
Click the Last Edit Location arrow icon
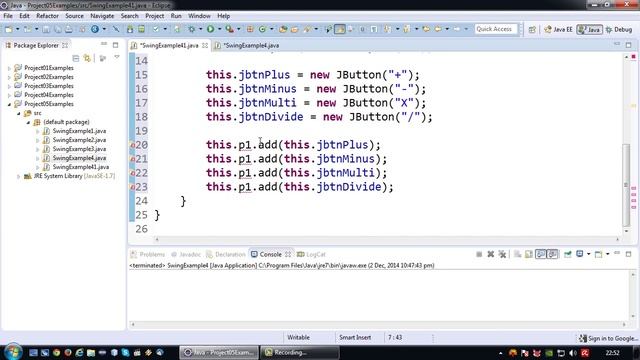426,29
